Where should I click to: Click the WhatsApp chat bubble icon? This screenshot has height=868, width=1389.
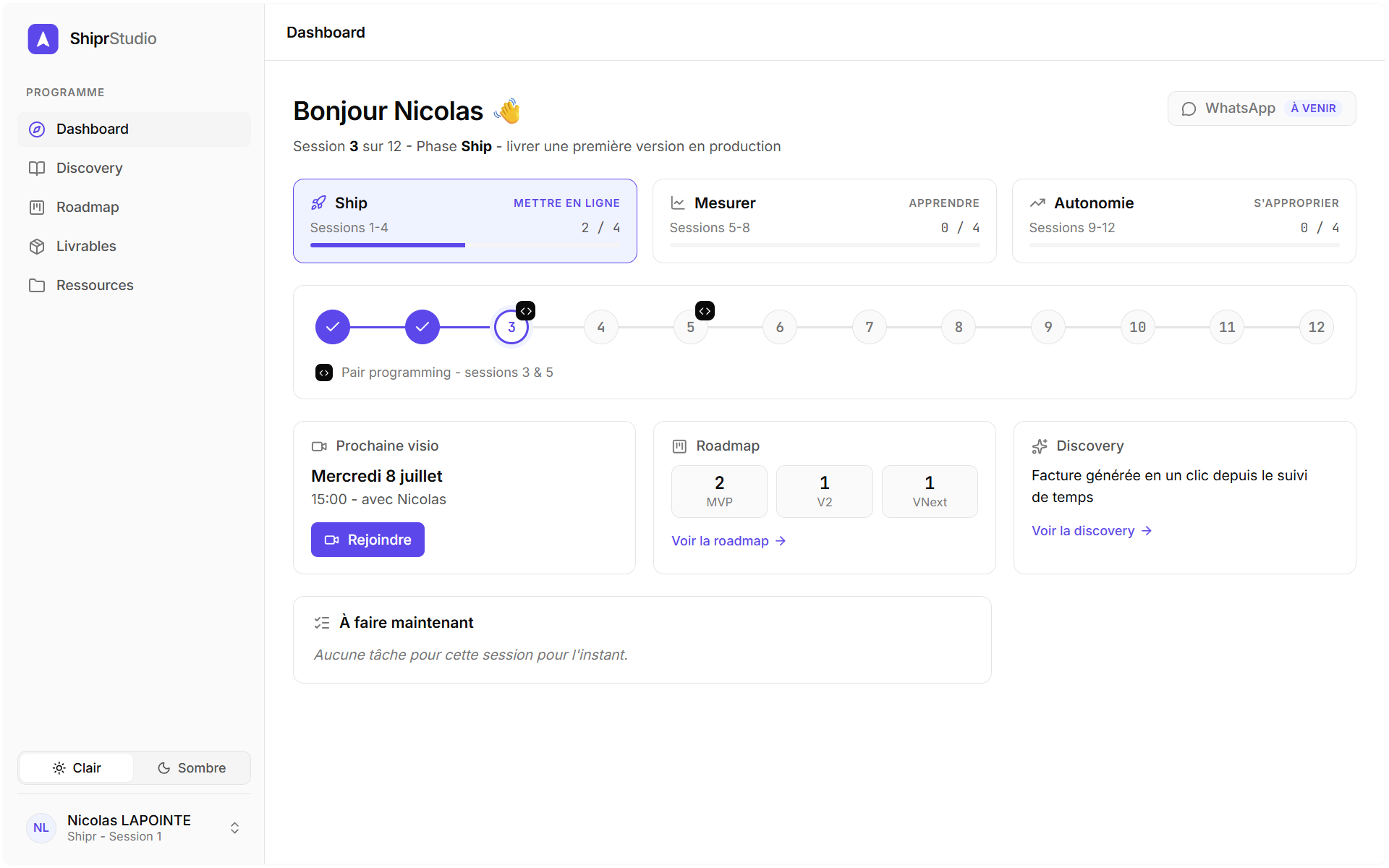tap(1189, 109)
